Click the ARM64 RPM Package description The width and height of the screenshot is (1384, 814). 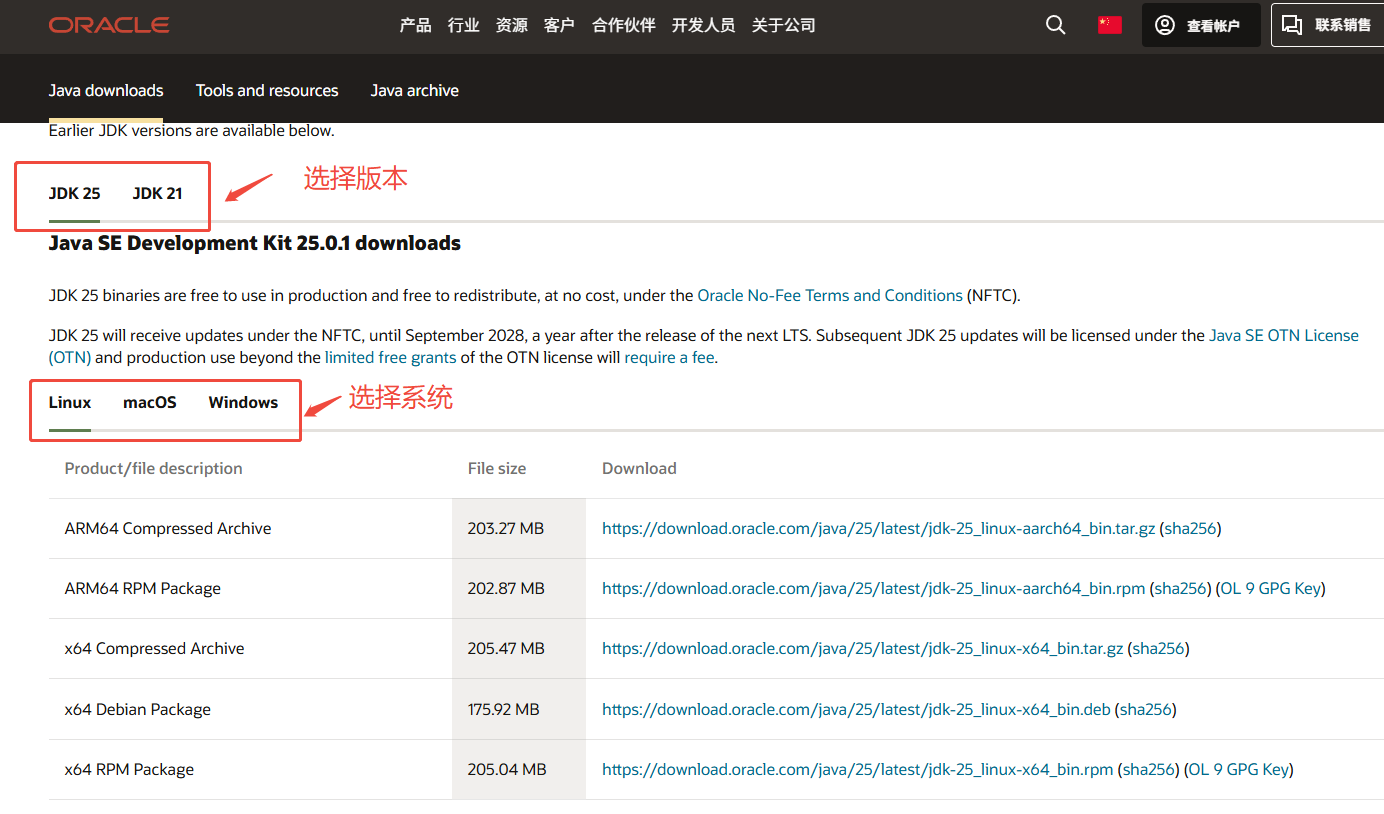(143, 588)
